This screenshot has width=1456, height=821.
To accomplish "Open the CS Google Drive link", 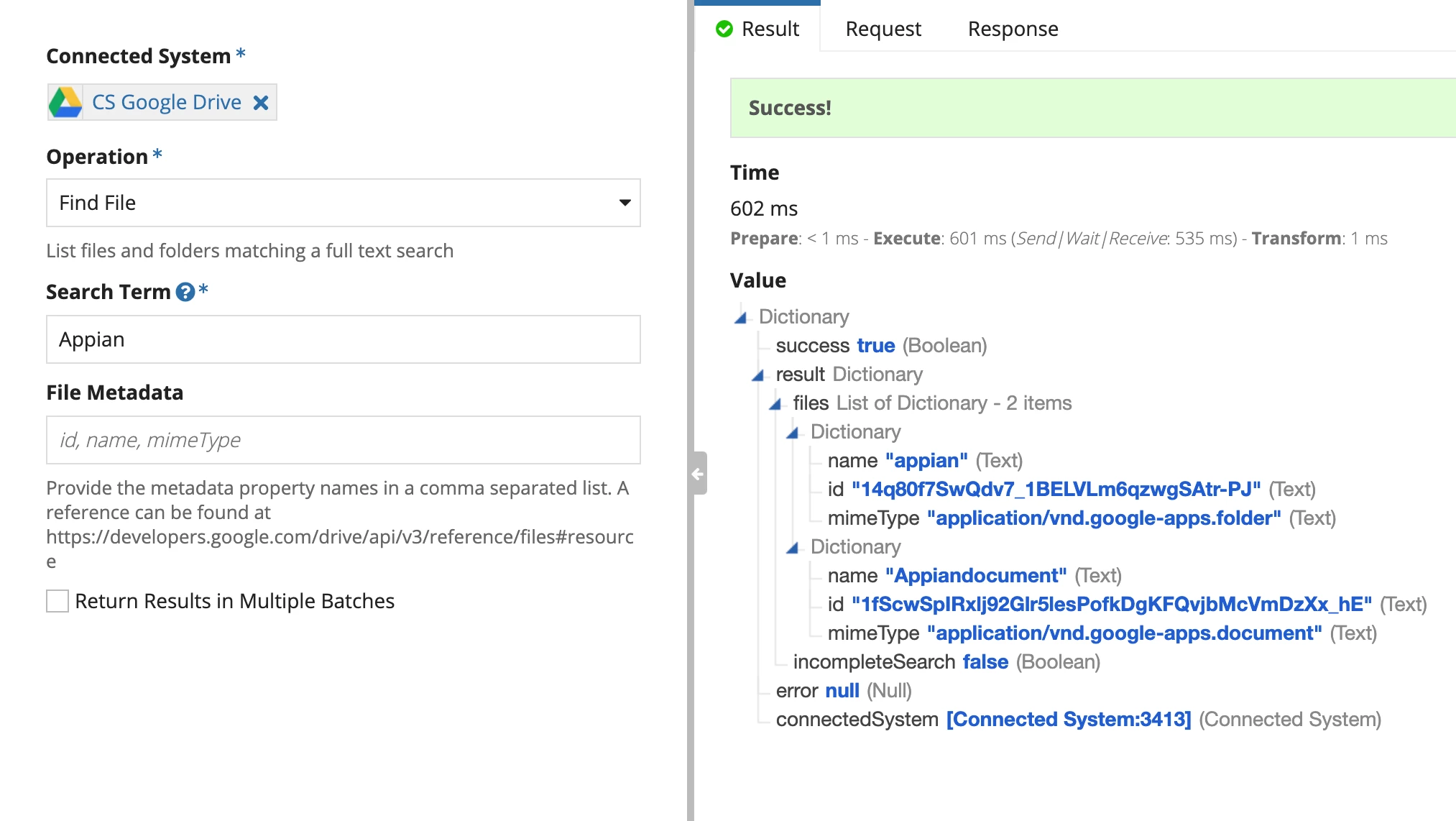I will coord(167,102).
